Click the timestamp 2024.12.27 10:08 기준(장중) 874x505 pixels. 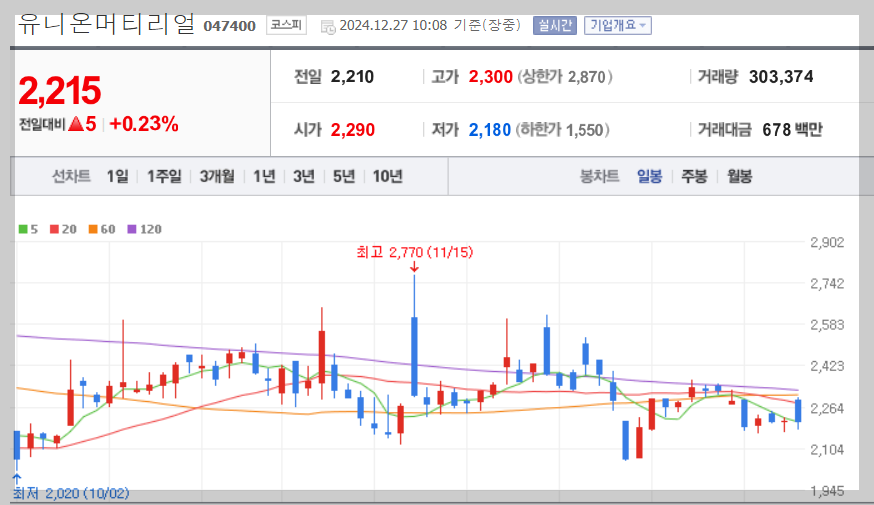click(430, 26)
